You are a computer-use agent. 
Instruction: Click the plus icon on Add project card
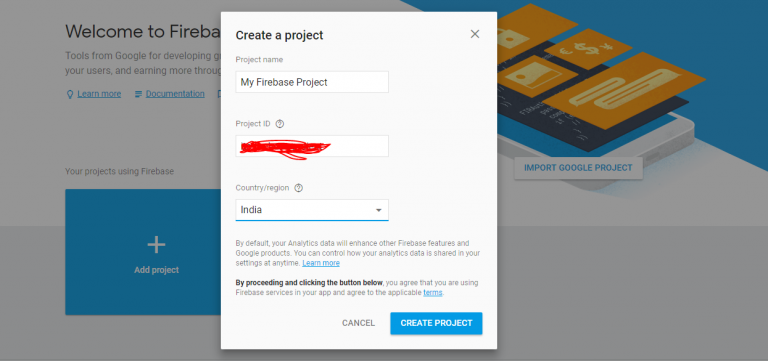[x=156, y=244]
